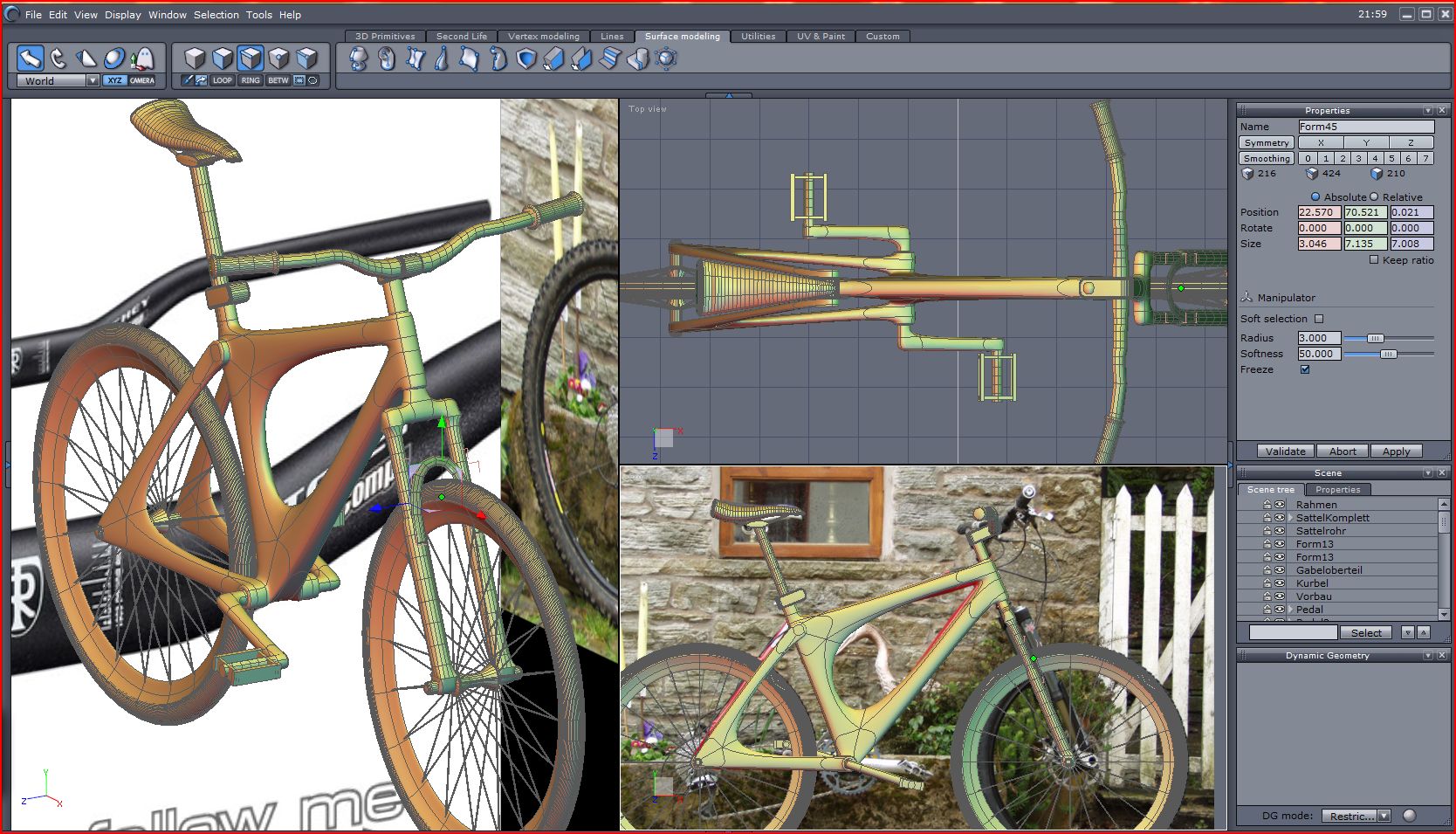Click the ghost-shaped universal manipulator icon

[x=142, y=59]
